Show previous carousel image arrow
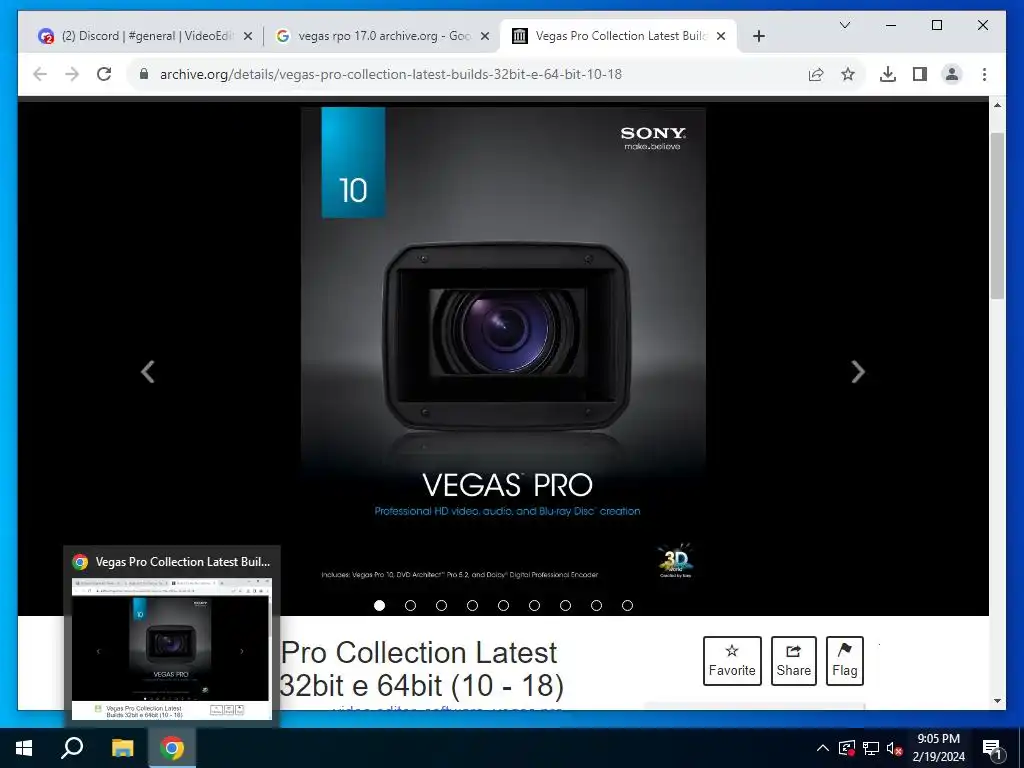Viewport: 1024px width, 768px height. (x=148, y=372)
